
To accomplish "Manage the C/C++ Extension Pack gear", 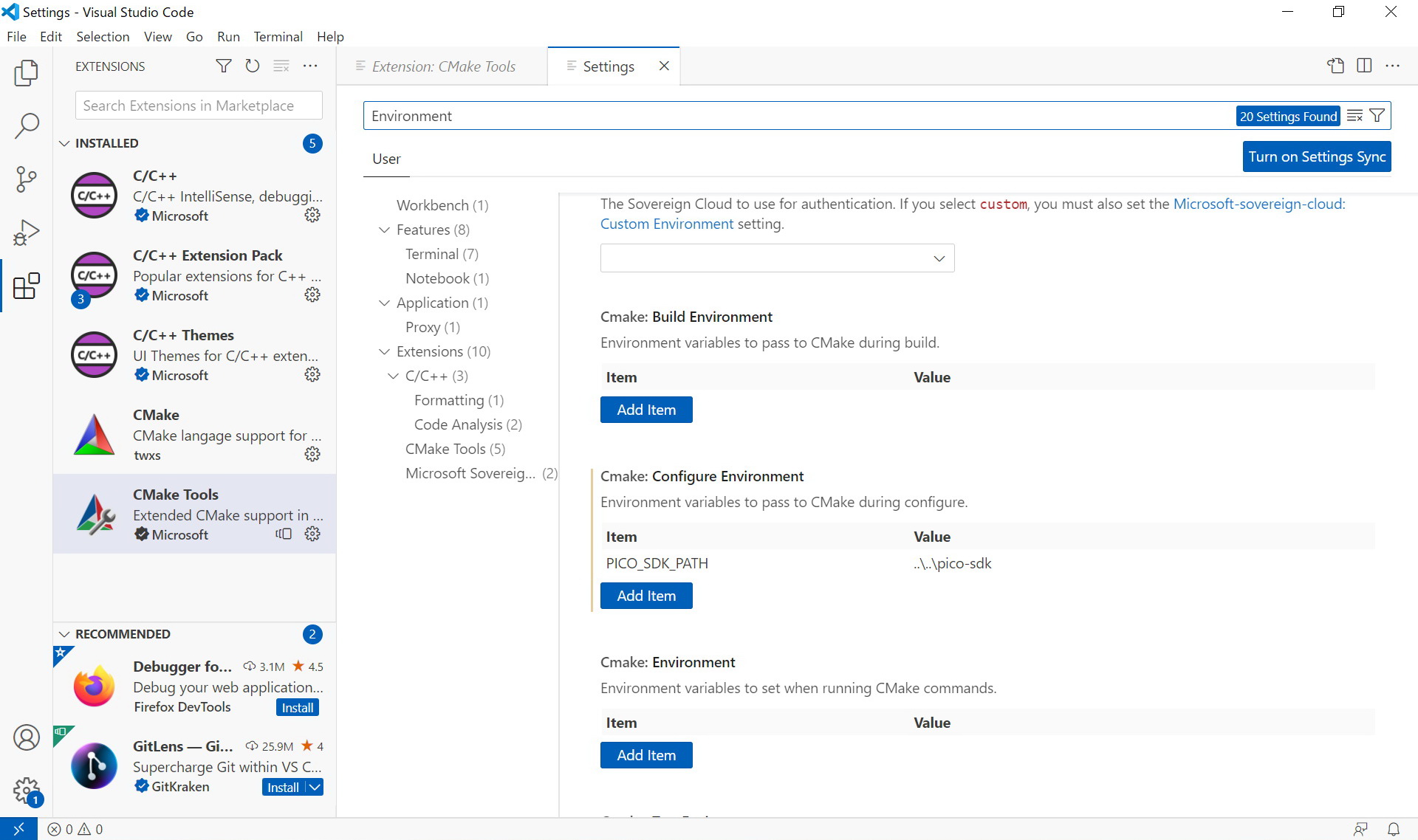I will [x=312, y=295].
